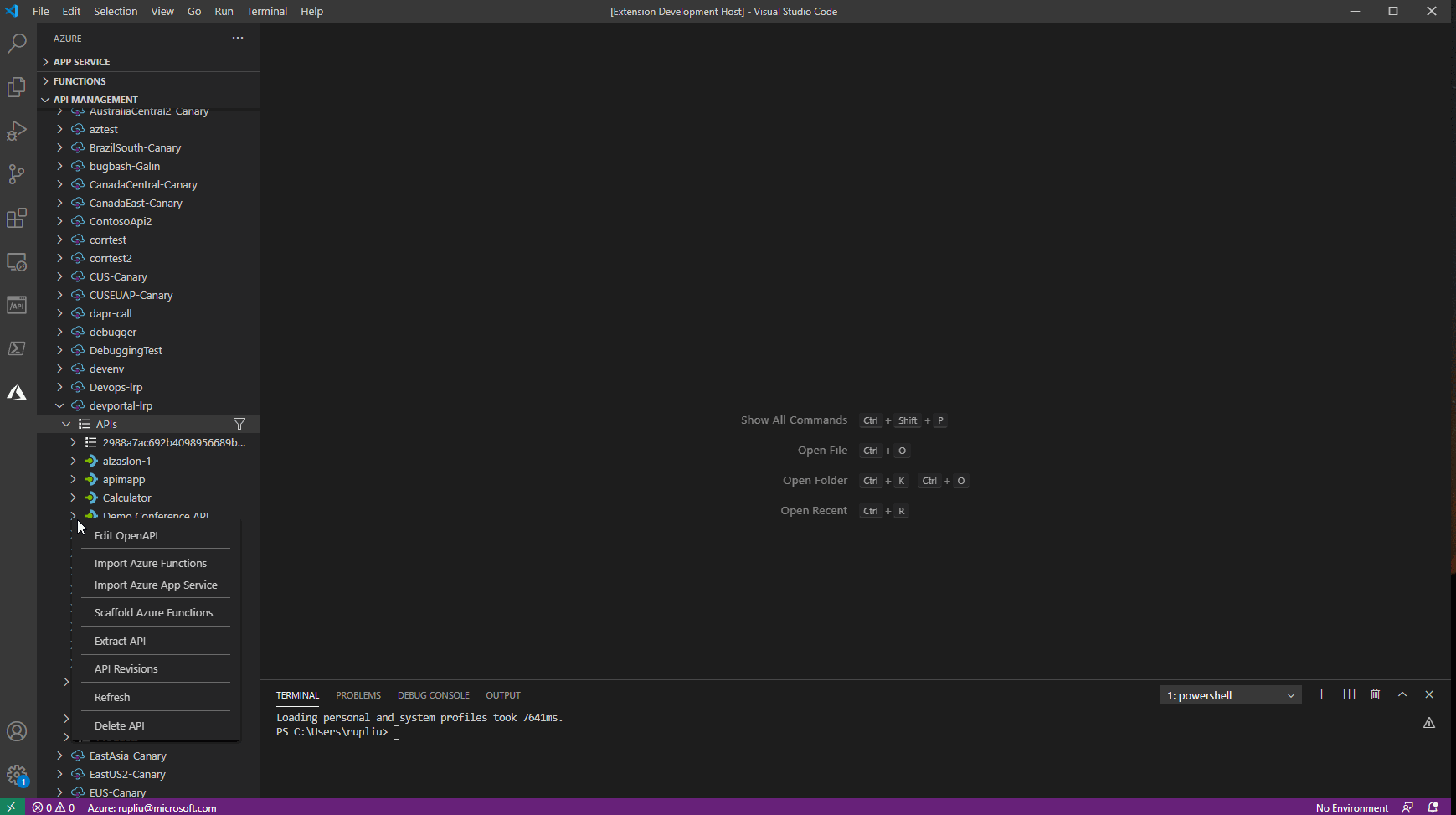The width and height of the screenshot is (1456, 815).
Task: Open the Remote Explorer icon
Action: tap(17, 261)
